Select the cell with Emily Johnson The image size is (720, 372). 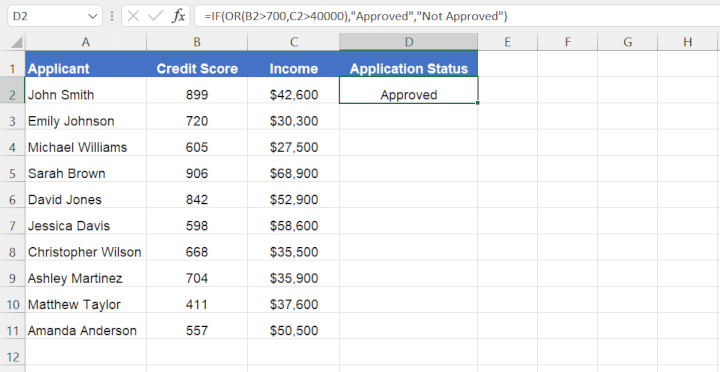tap(86, 121)
